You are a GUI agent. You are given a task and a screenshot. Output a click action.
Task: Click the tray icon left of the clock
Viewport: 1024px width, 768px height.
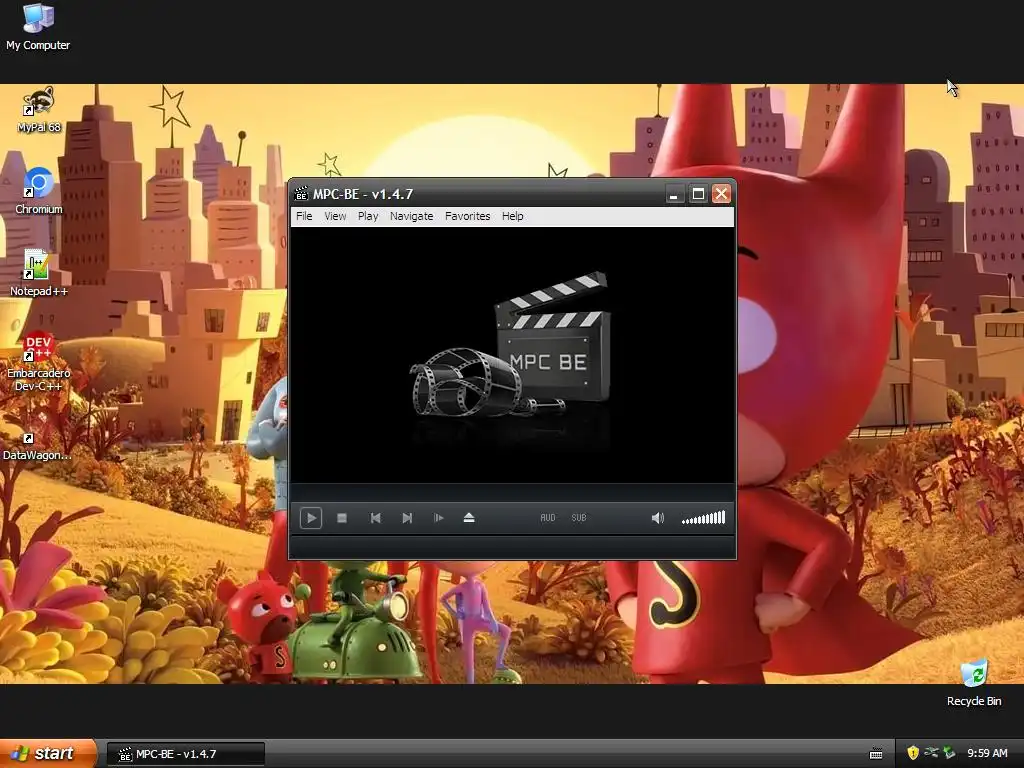pyautogui.click(x=949, y=753)
